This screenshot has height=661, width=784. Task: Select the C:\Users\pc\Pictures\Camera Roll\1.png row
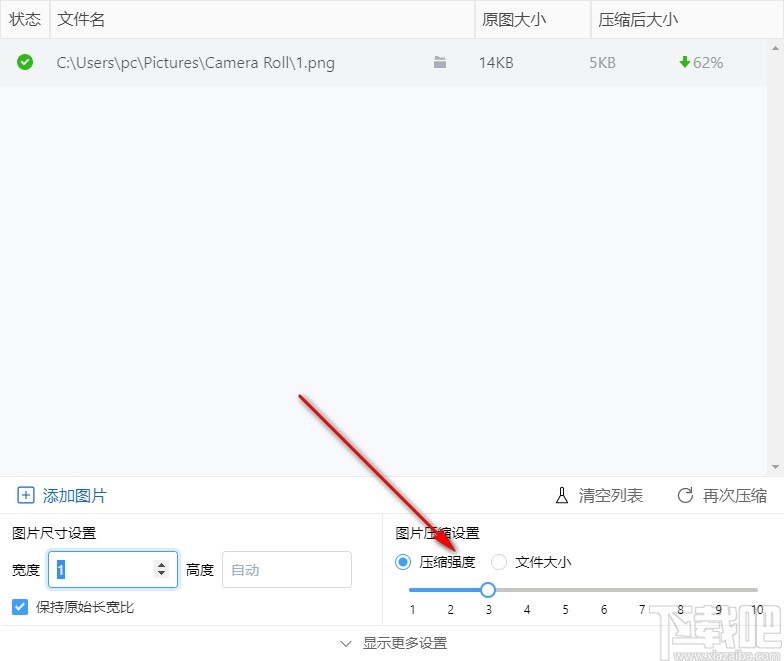tap(383, 62)
